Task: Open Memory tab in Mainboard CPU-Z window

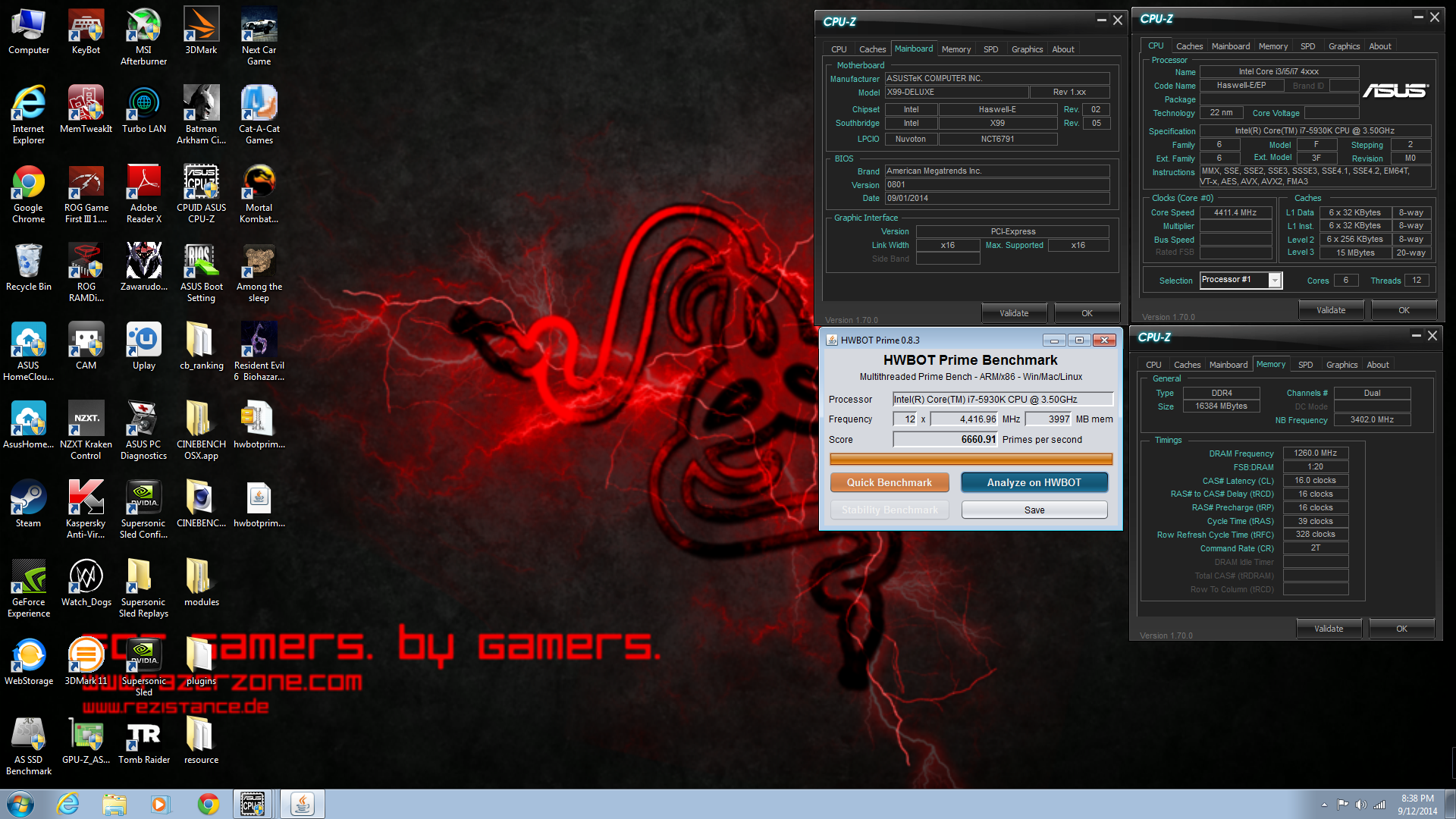Action: (x=955, y=49)
